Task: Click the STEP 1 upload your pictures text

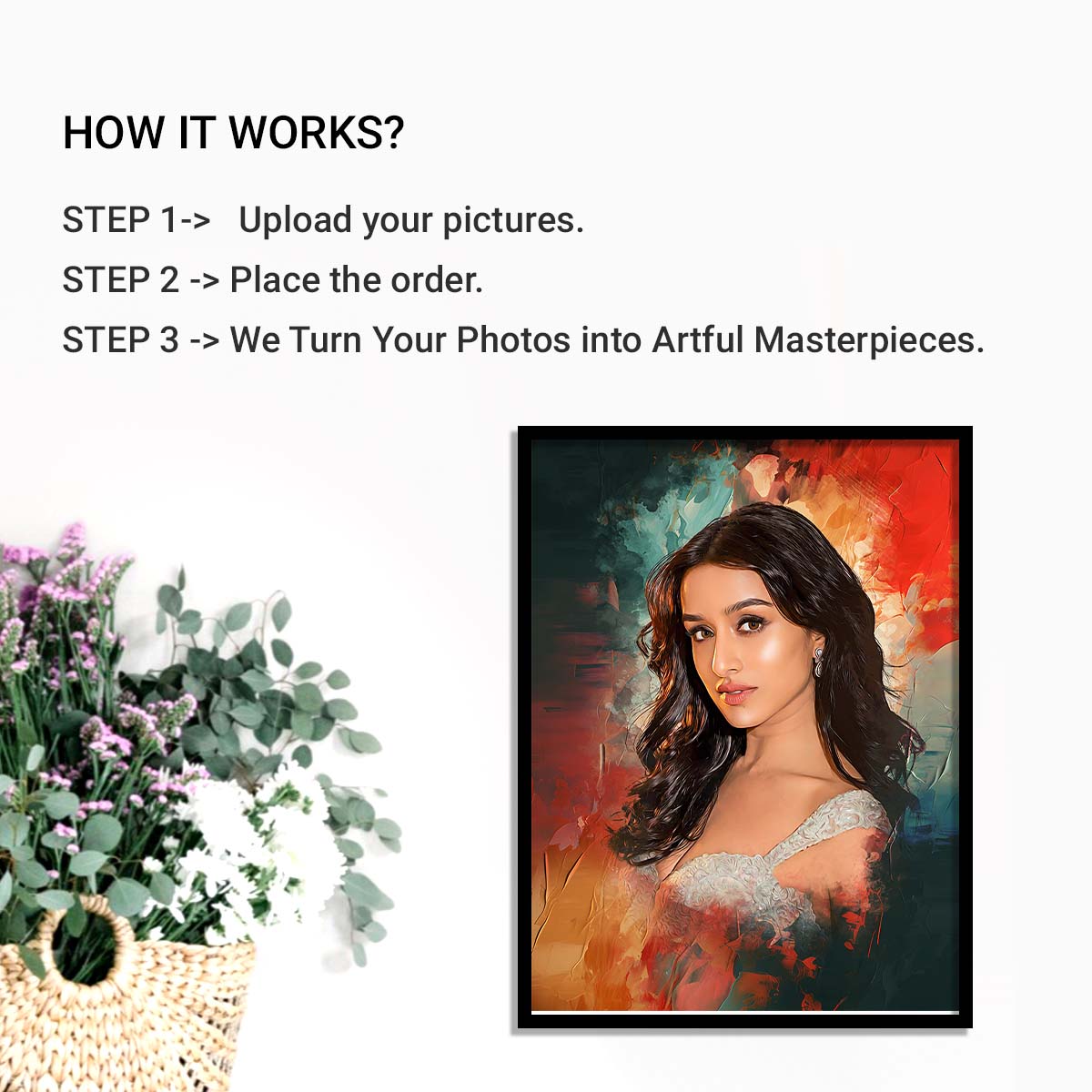Action: pyautogui.click(x=323, y=220)
